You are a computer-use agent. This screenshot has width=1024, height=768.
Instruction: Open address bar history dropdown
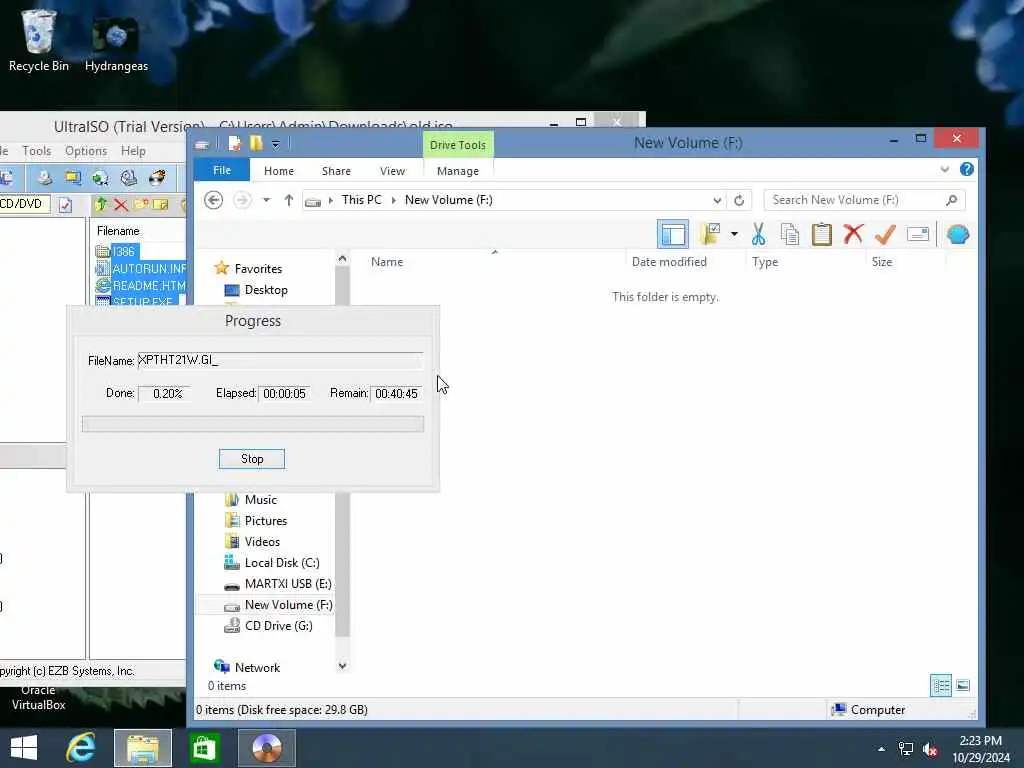[x=717, y=200]
